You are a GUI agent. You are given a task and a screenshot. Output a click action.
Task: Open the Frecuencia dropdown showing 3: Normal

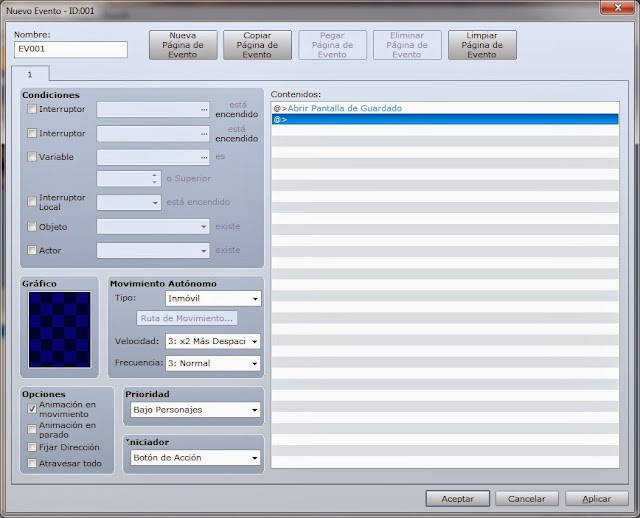click(x=213, y=363)
